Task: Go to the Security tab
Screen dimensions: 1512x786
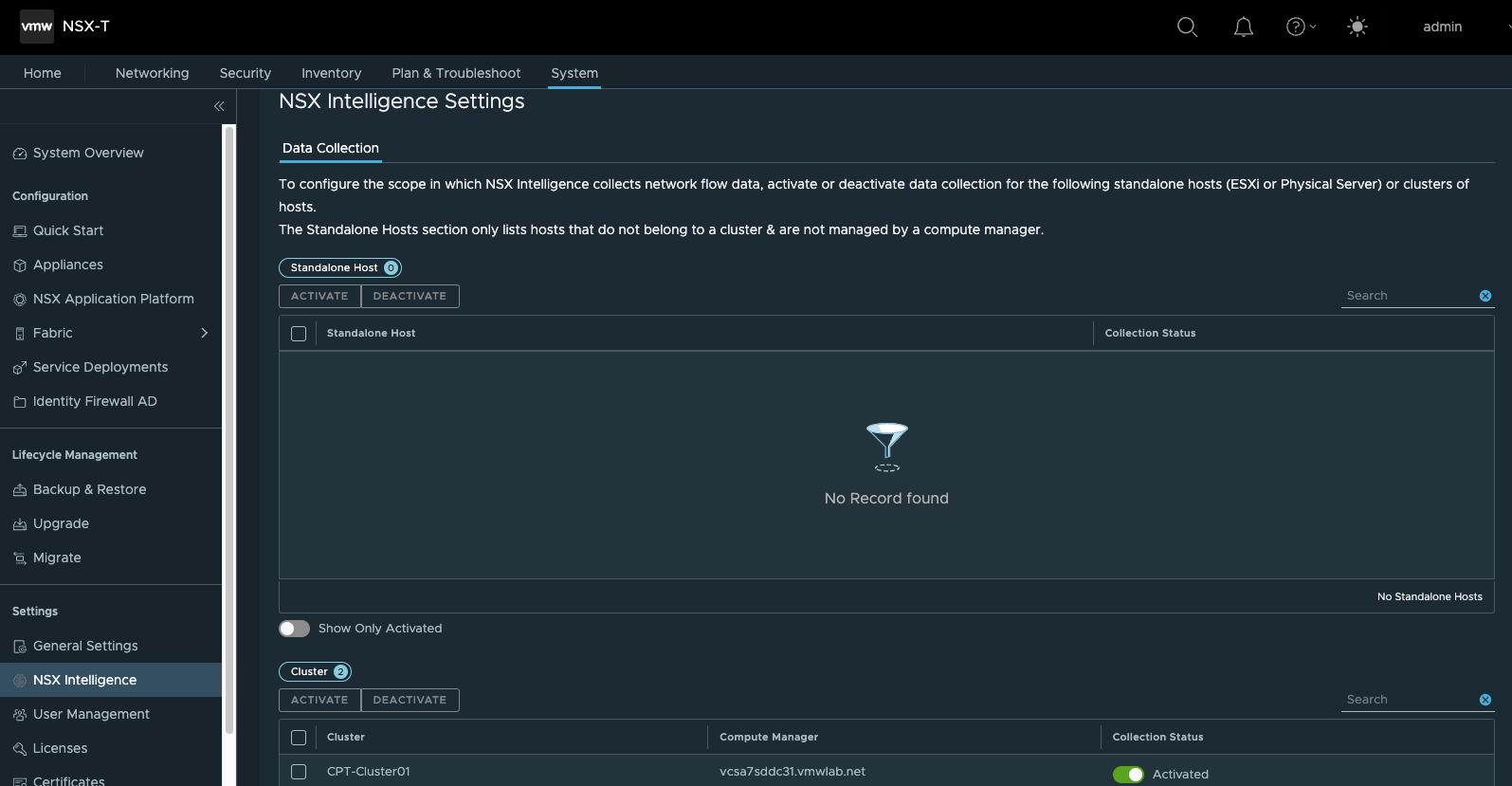Action: coord(246,73)
